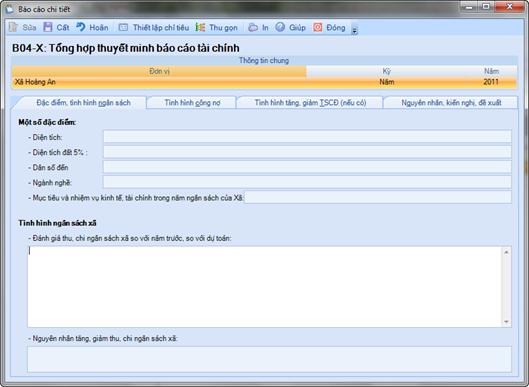The image size is (529, 387).
Task: Click the Thu gọn collapse icon
Action: click(200, 27)
